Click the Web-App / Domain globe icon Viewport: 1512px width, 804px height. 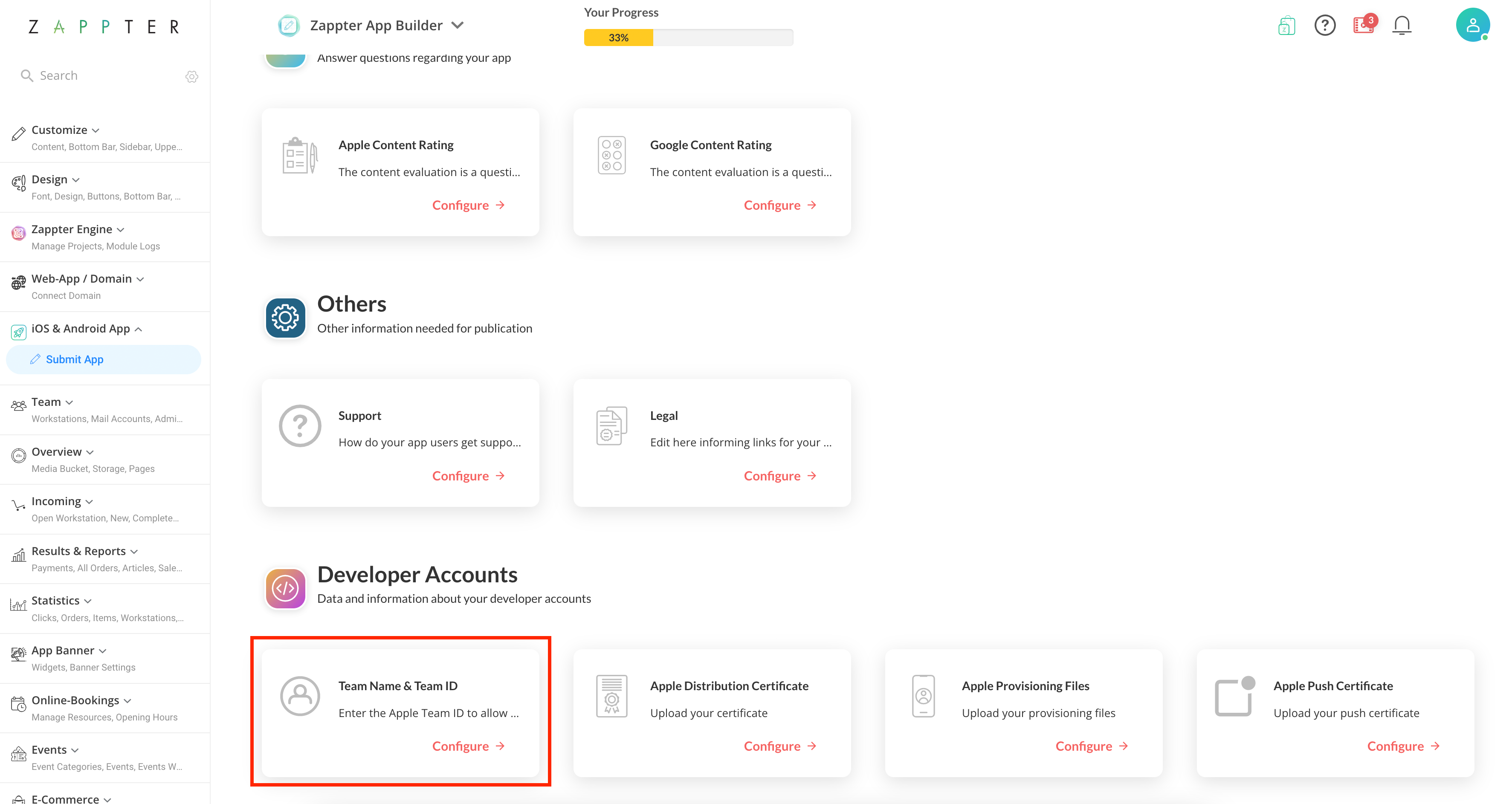pos(18,282)
